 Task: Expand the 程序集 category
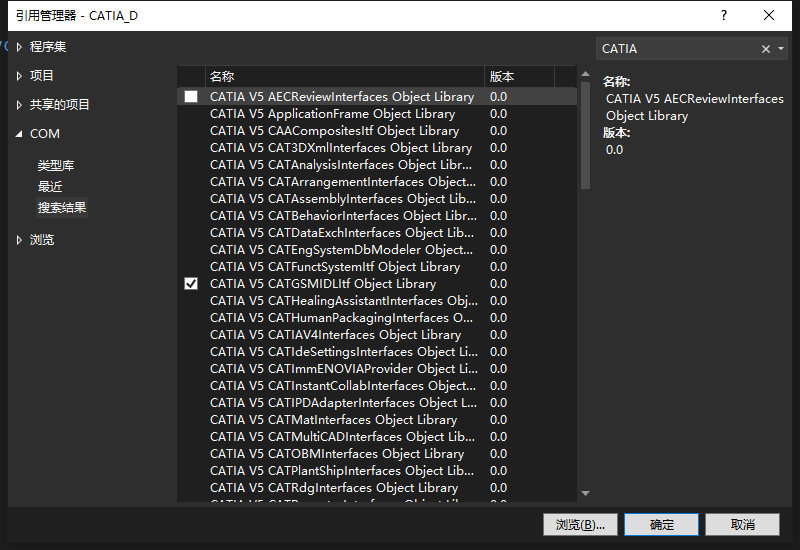19,47
